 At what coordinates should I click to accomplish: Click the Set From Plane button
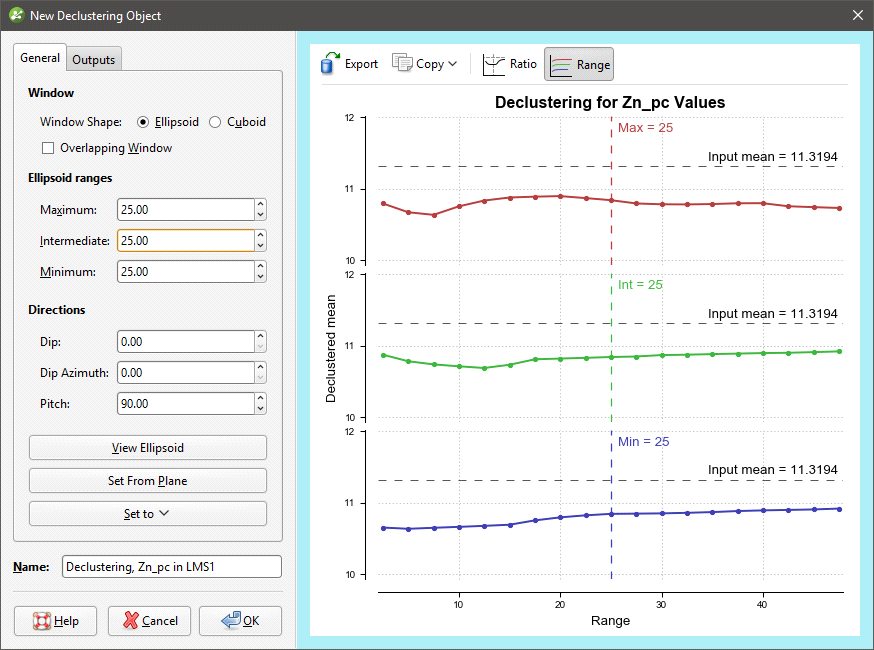[x=147, y=481]
